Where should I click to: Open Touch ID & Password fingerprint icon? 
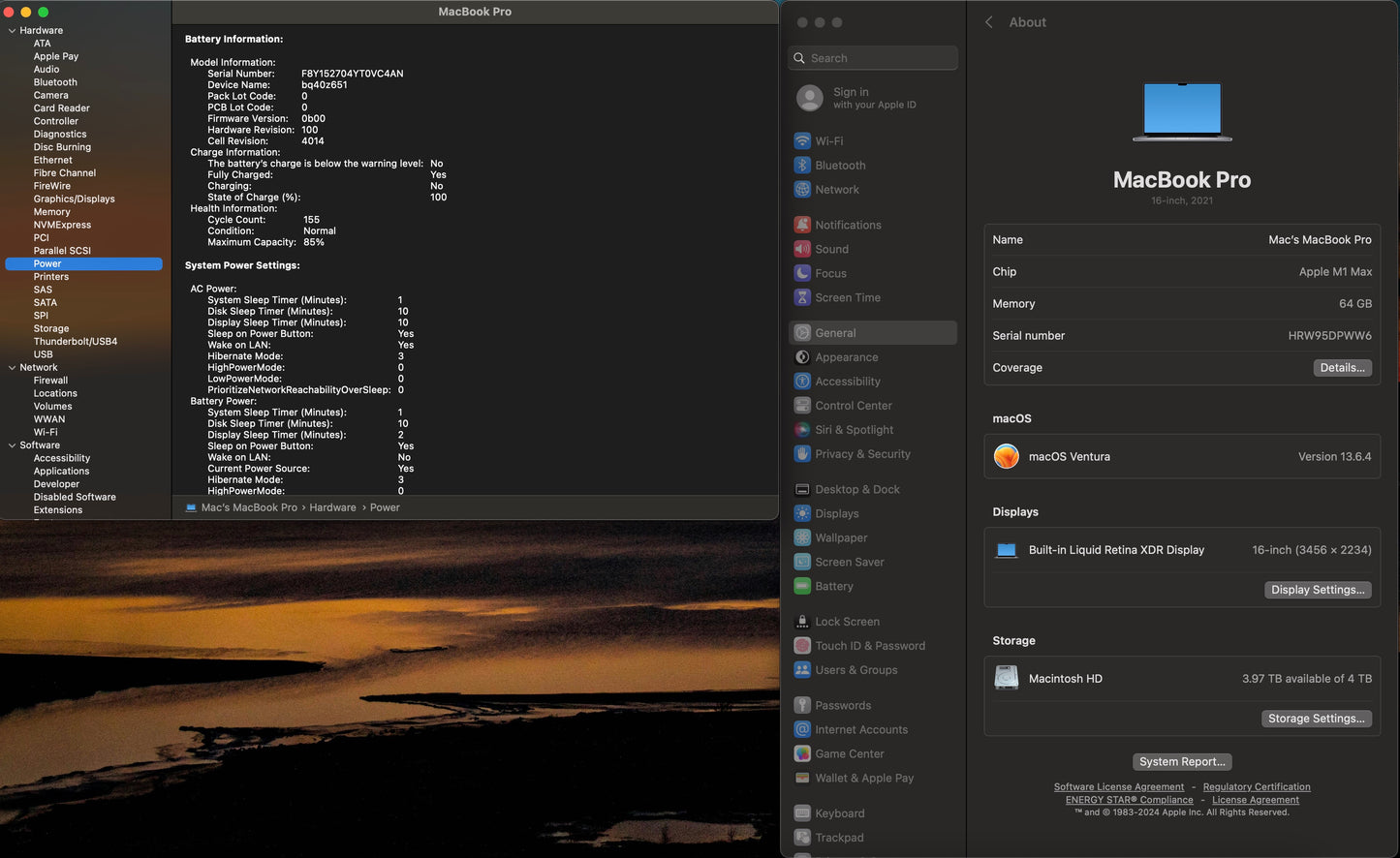click(802, 646)
